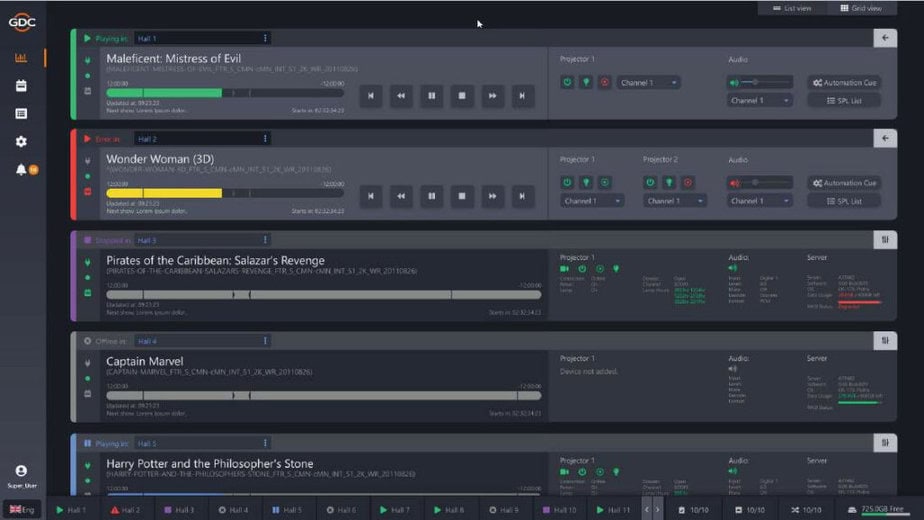Stop playback in Hall 1
924x520 pixels.
pos(462,96)
